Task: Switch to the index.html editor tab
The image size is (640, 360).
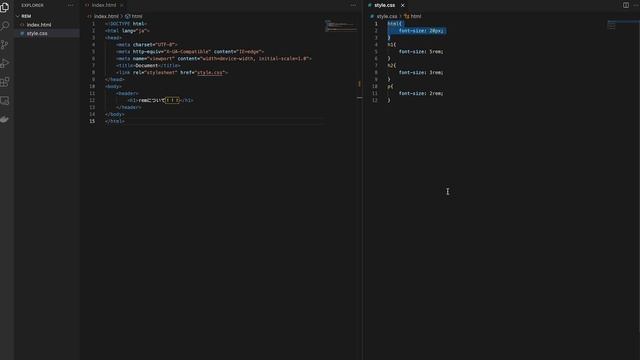Action: tap(104, 5)
